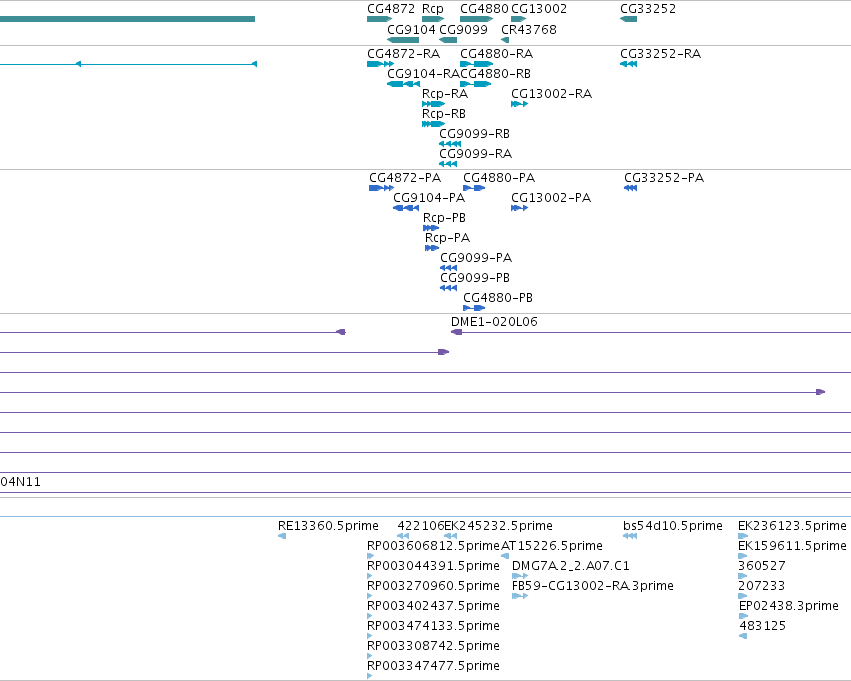This screenshot has width=851, height=681.
Task: Click the arrow glyph beneath RE13360.5prime
Action: [282, 536]
